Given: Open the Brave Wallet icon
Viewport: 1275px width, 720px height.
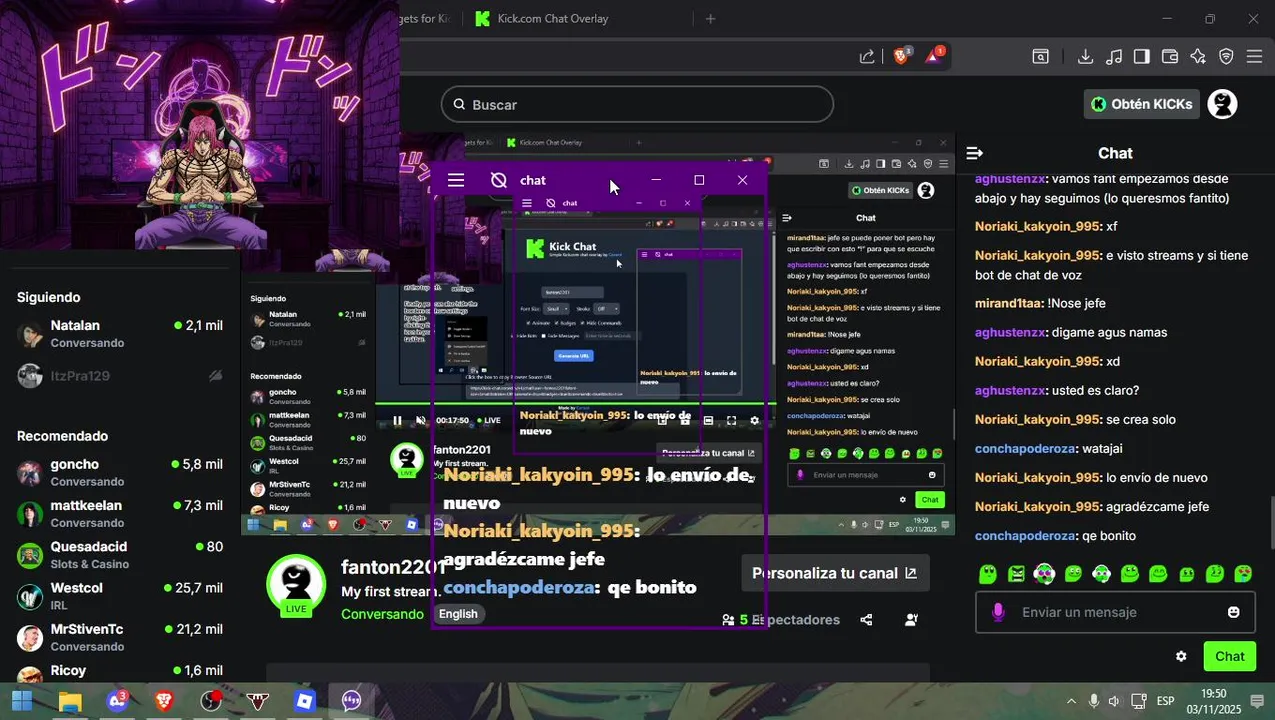Looking at the screenshot, I should pyautogui.click(x=1170, y=57).
